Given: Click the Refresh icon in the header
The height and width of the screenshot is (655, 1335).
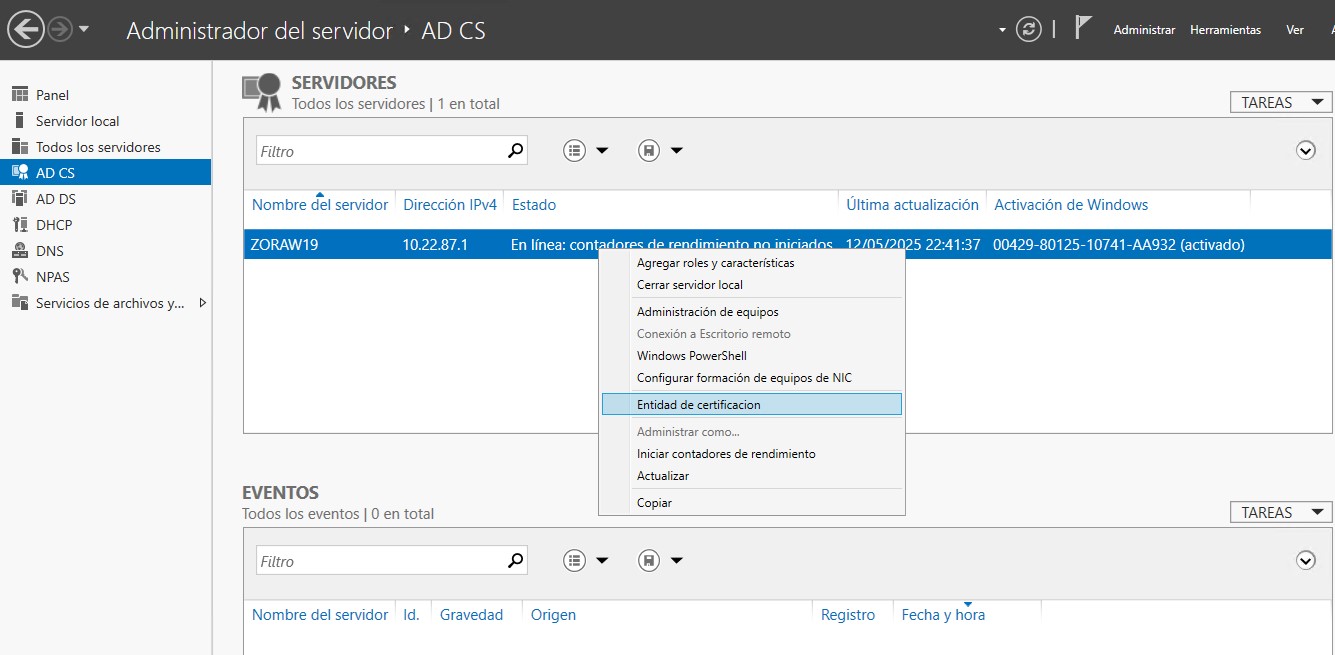Looking at the screenshot, I should point(1029,30).
